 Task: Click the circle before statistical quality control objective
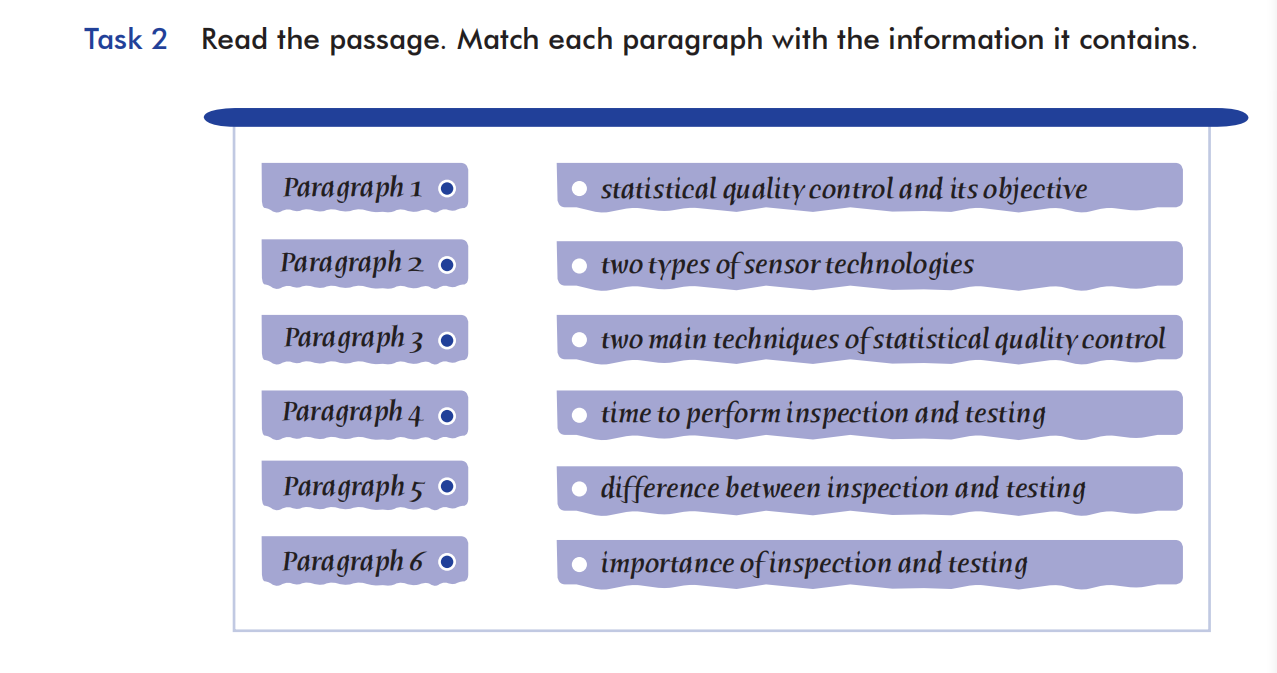[x=579, y=189]
